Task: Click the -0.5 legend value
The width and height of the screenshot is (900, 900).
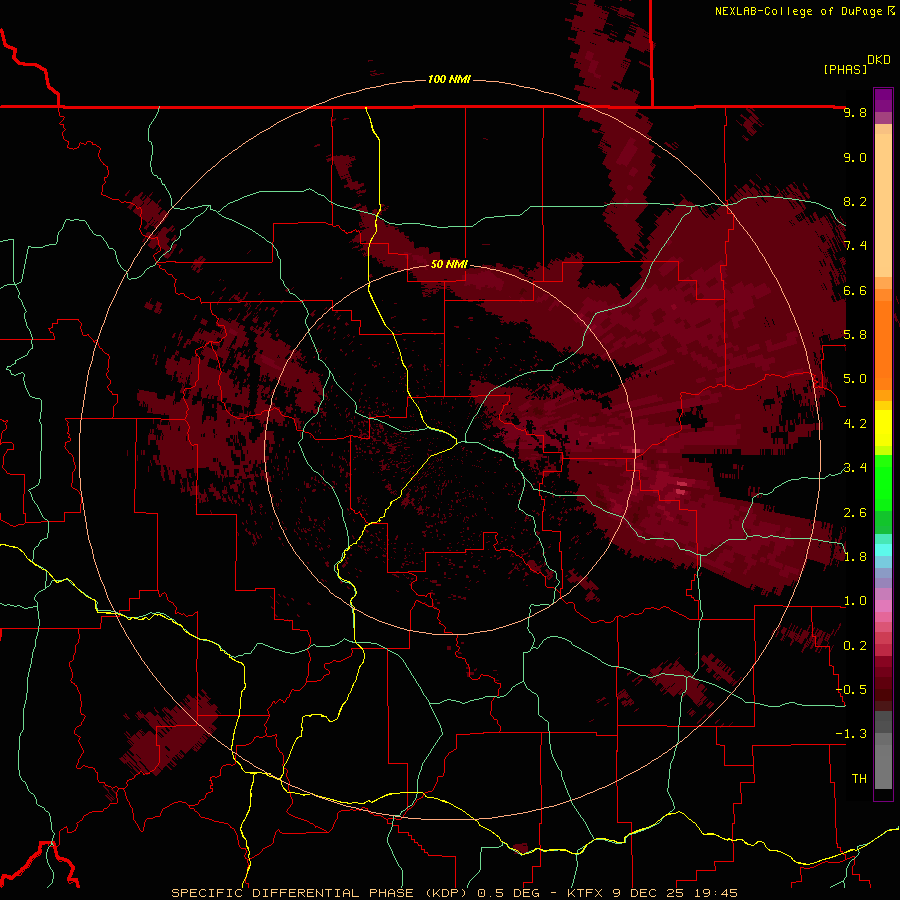Action: tap(852, 690)
